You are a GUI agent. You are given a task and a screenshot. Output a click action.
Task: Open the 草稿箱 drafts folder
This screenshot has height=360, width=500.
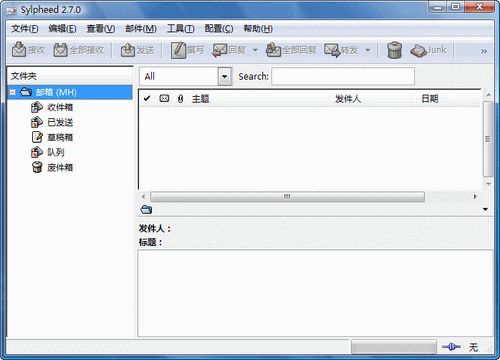[60, 137]
